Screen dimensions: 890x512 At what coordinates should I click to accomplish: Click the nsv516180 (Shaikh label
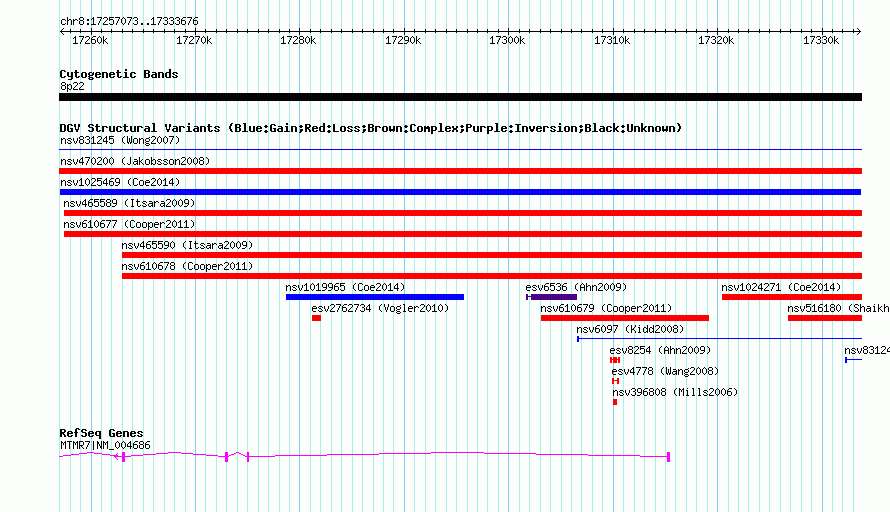point(838,308)
